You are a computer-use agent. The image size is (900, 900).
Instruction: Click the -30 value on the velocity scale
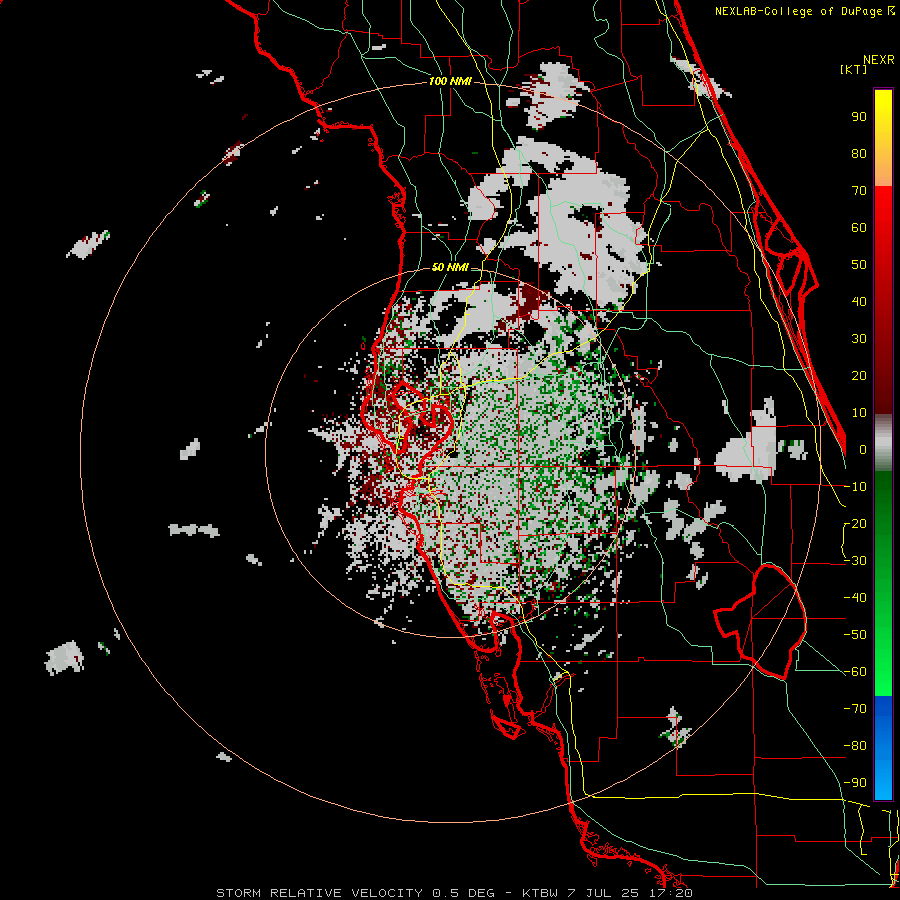tap(855, 561)
